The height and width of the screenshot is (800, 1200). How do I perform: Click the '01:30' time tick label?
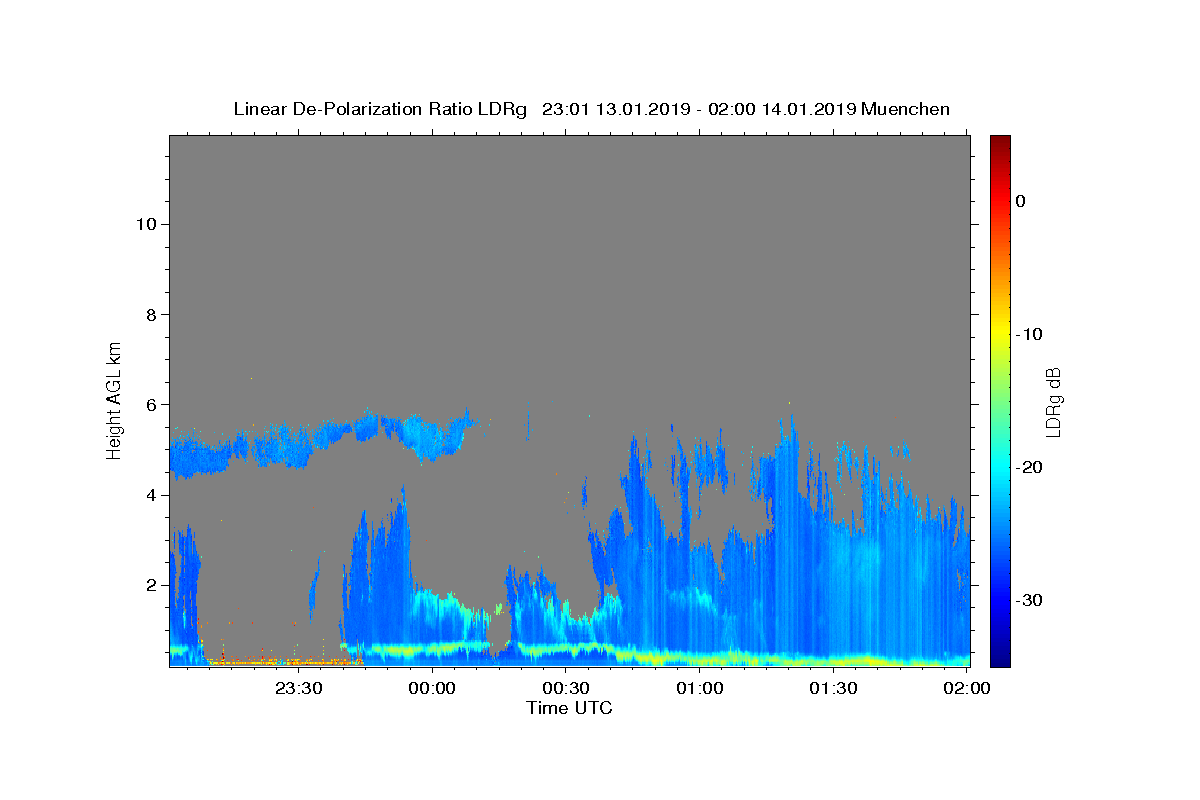click(834, 688)
